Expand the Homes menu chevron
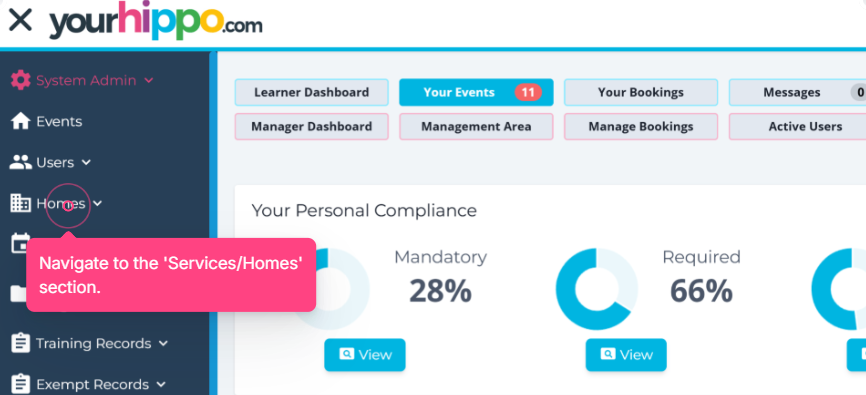 (x=97, y=203)
